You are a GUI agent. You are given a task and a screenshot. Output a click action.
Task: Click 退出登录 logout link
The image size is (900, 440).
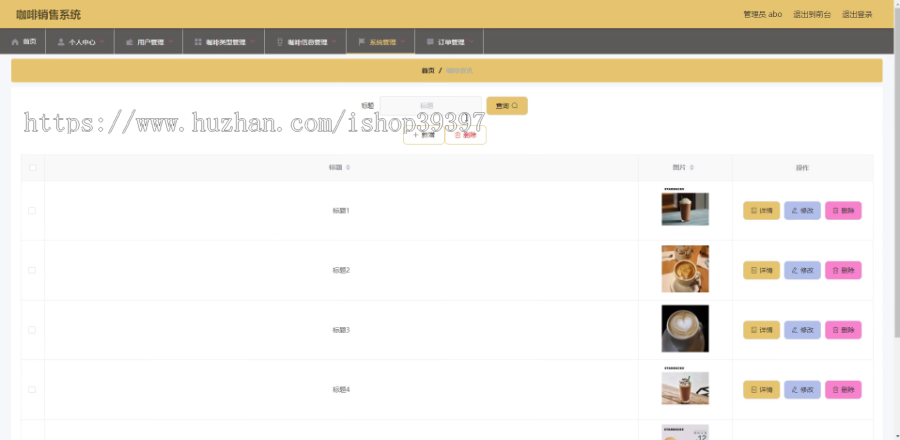pyautogui.click(x=857, y=14)
